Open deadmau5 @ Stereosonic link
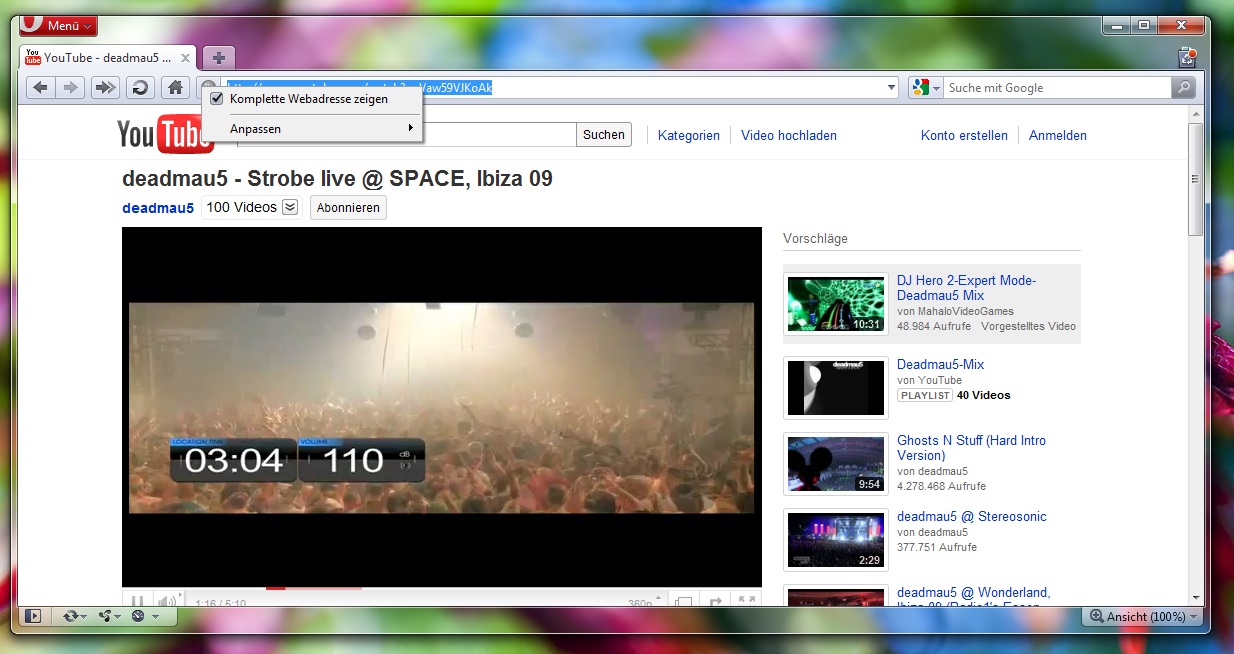The width and height of the screenshot is (1234, 654). pyautogui.click(x=972, y=516)
